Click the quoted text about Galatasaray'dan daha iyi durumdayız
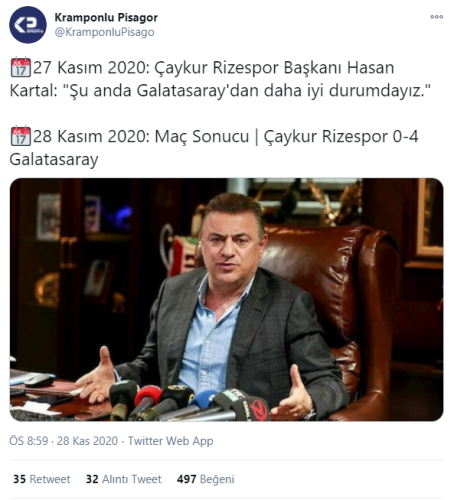This screenshot has width=453, height=500. [247, 90]
